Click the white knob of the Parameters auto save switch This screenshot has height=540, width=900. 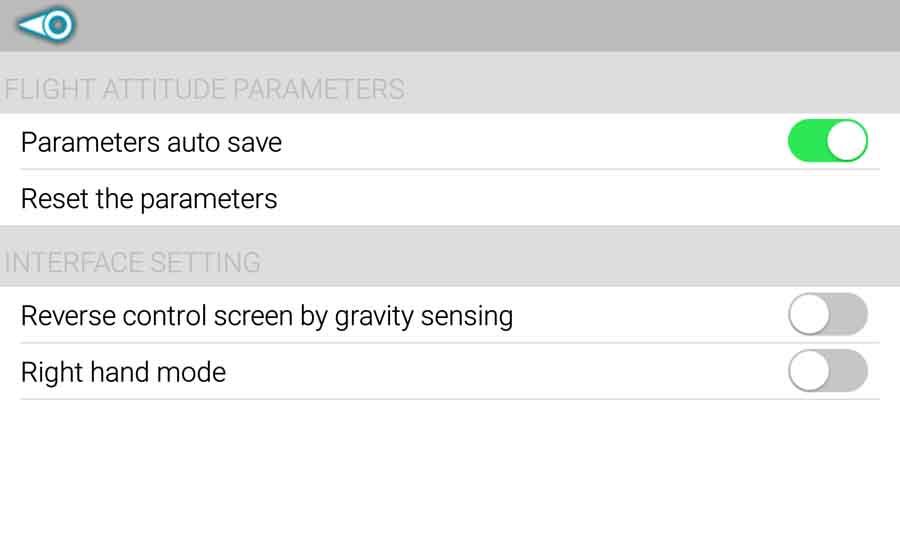point(847,141)
